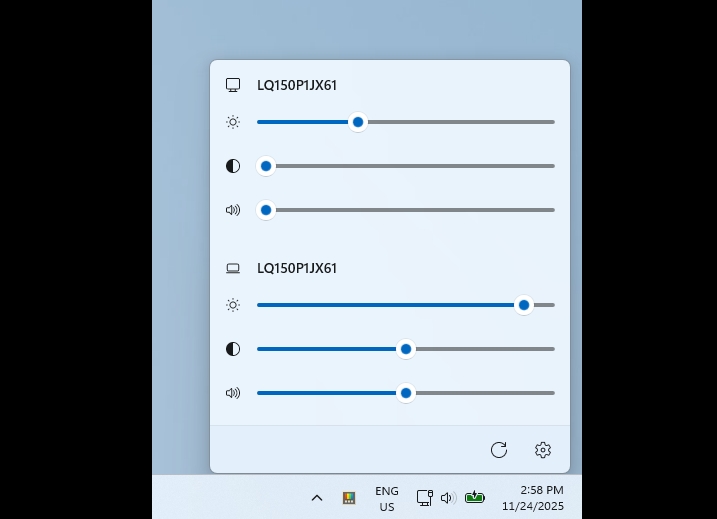The image size is (717, 519).
Task: Click the desktop monitor icon beside the first LQ150P1JX61
Action: pos(233,85)
